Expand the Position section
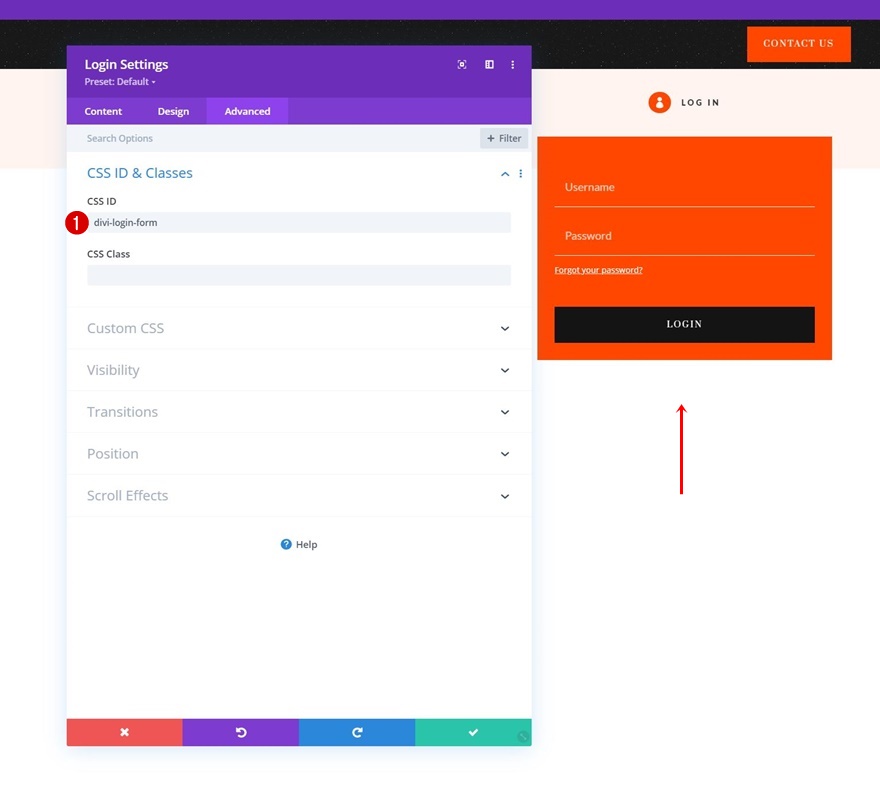Image resolution: width=880 pixels, height=797 pixels. point(299,454)
